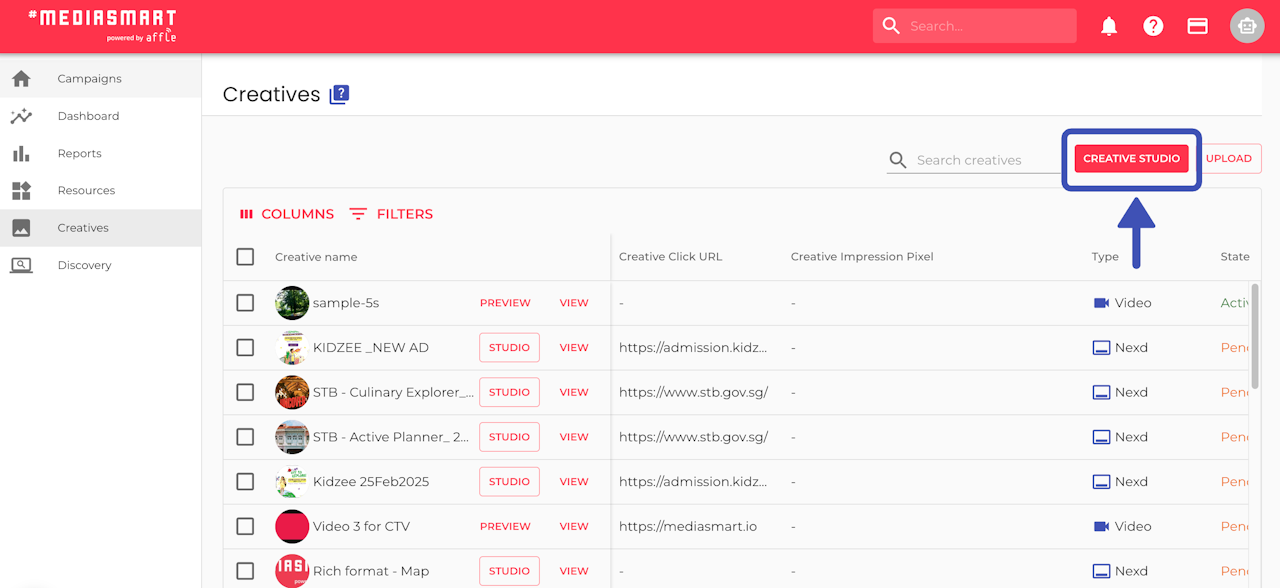Image resolution: width=1280 pixels, height=588 pixels.
Task: Click the Dashboard chart icon
Action: [x=21, y=116]
